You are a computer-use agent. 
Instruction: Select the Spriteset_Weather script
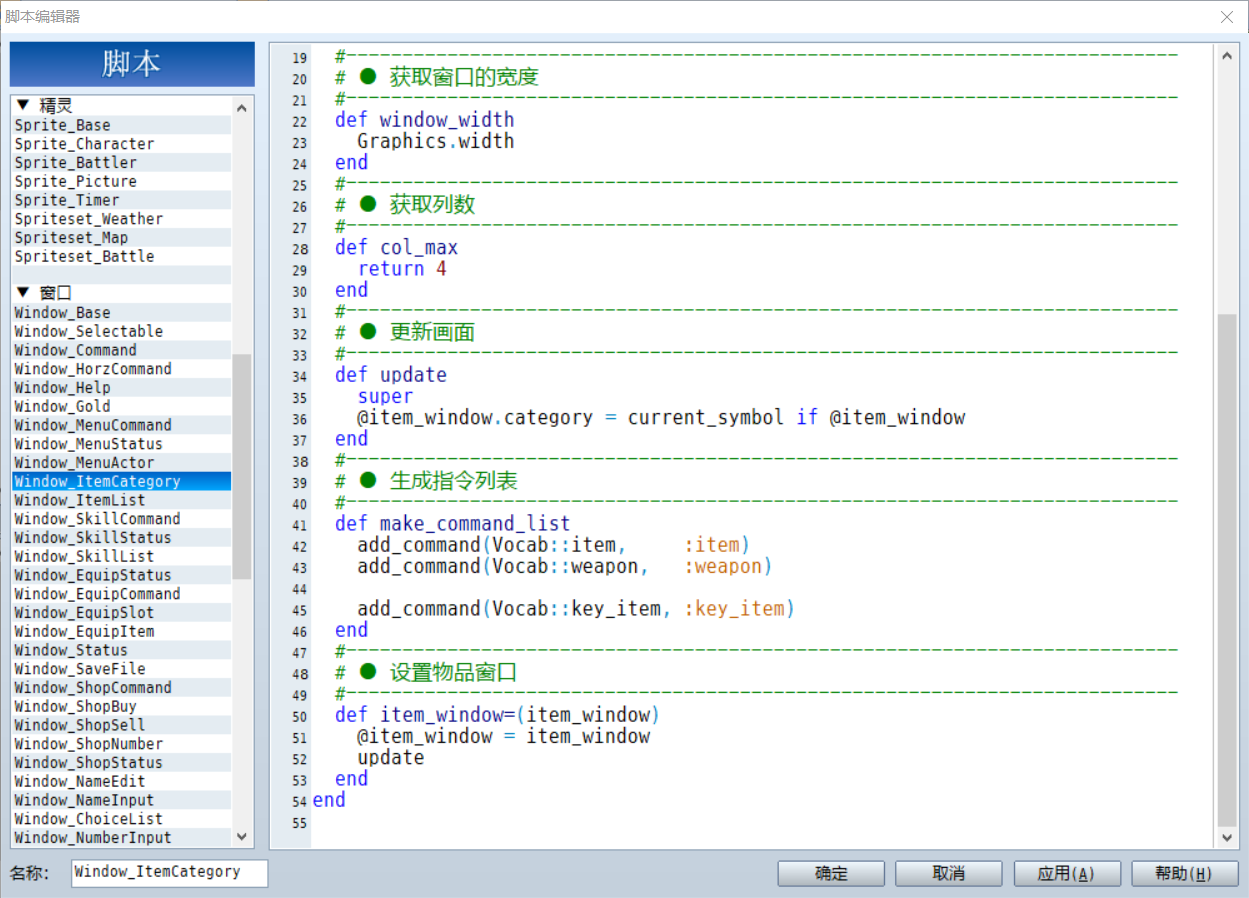coord(122,219)
